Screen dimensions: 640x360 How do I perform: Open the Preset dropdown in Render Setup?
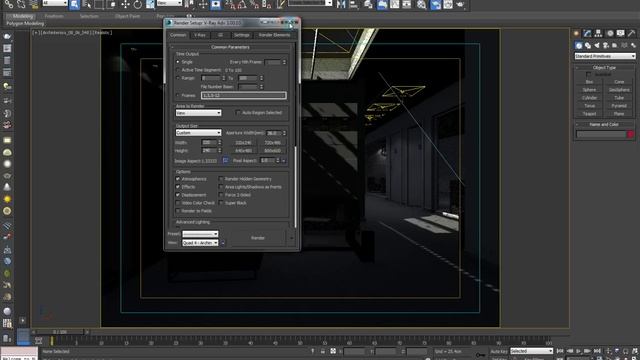tap(200, 234)
